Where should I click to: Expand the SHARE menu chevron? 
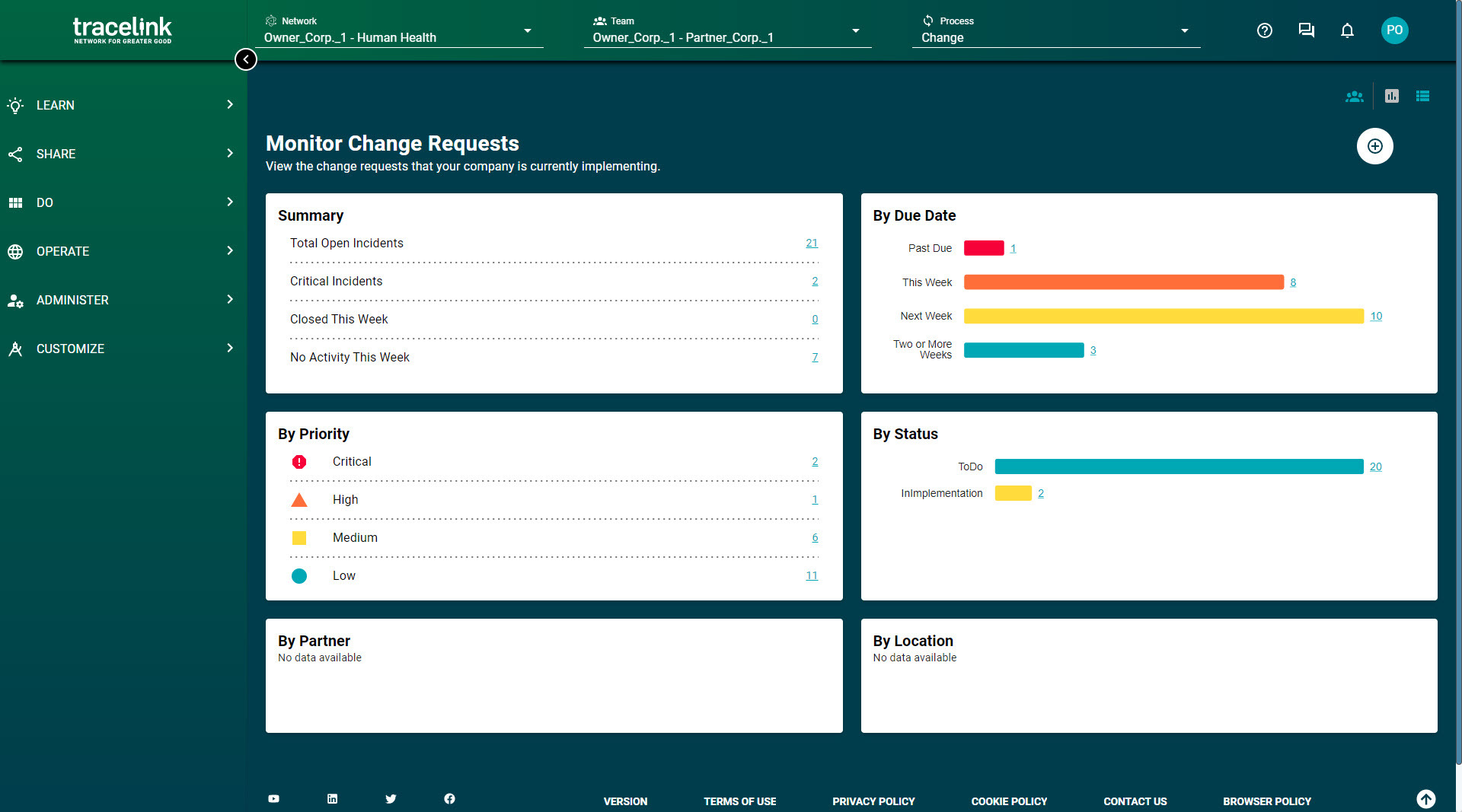click(230, 153)
